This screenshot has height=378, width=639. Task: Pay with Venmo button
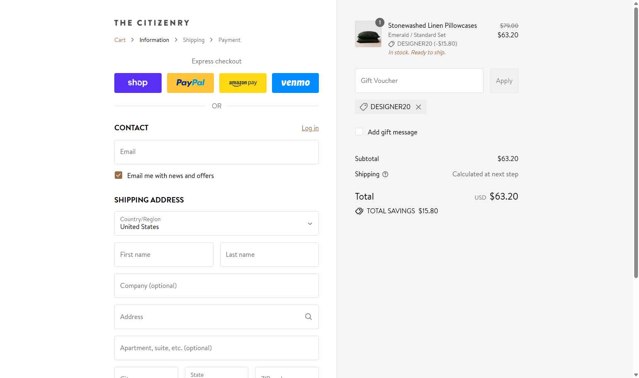tap(295, 83)
